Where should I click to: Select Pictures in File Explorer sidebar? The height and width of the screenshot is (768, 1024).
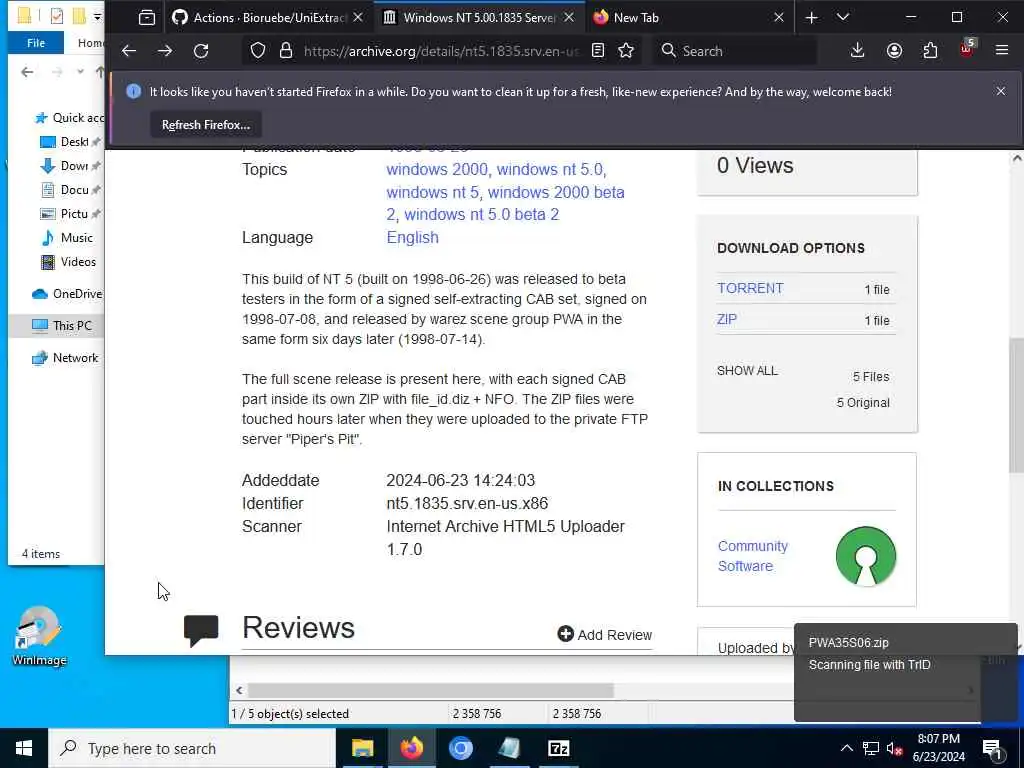(71, 214)
